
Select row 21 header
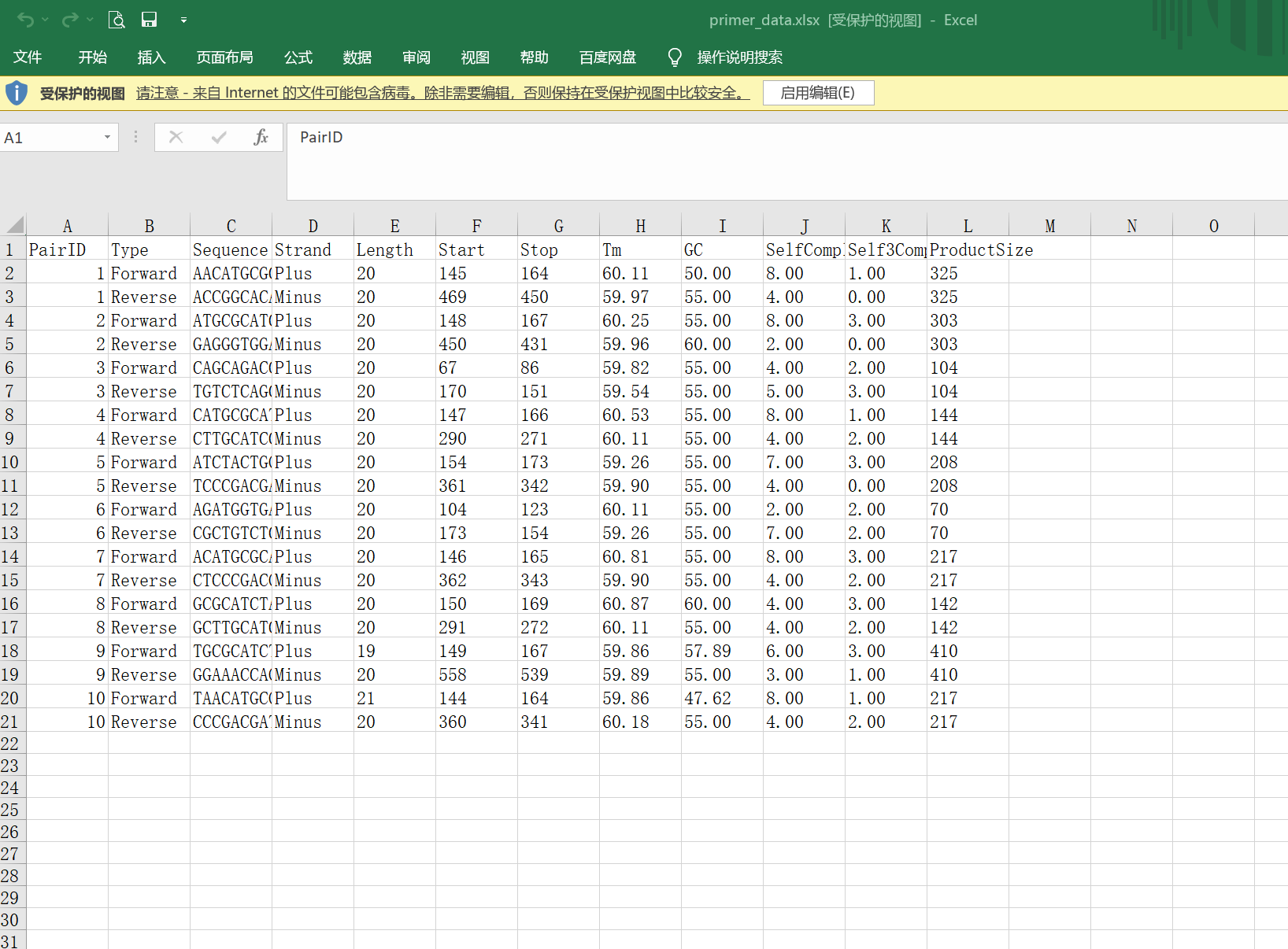[x=13, y=722]
